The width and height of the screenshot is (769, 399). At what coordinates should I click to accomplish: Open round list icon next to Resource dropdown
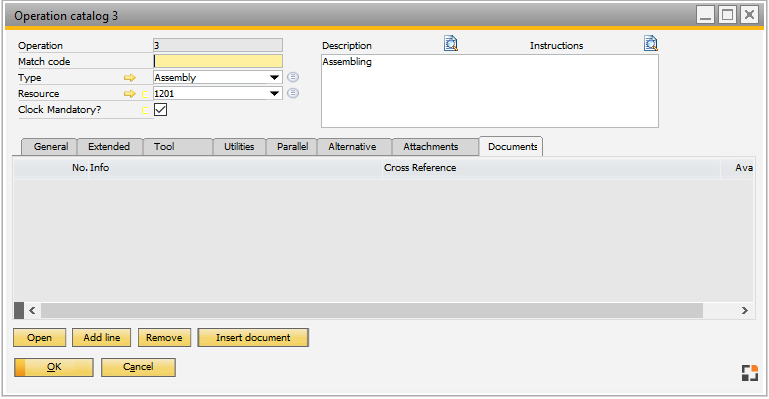(x=293, y=93)
